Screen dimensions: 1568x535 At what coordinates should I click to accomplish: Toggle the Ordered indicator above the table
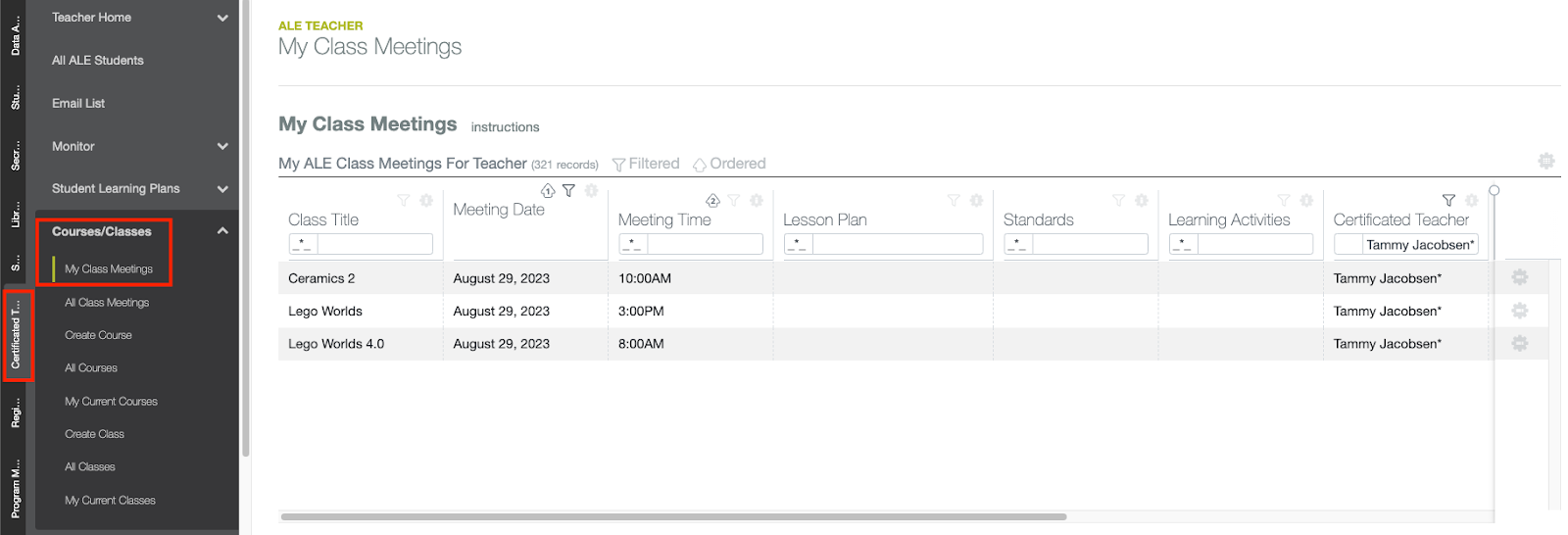pyautogui.click(x=729, y=164)
